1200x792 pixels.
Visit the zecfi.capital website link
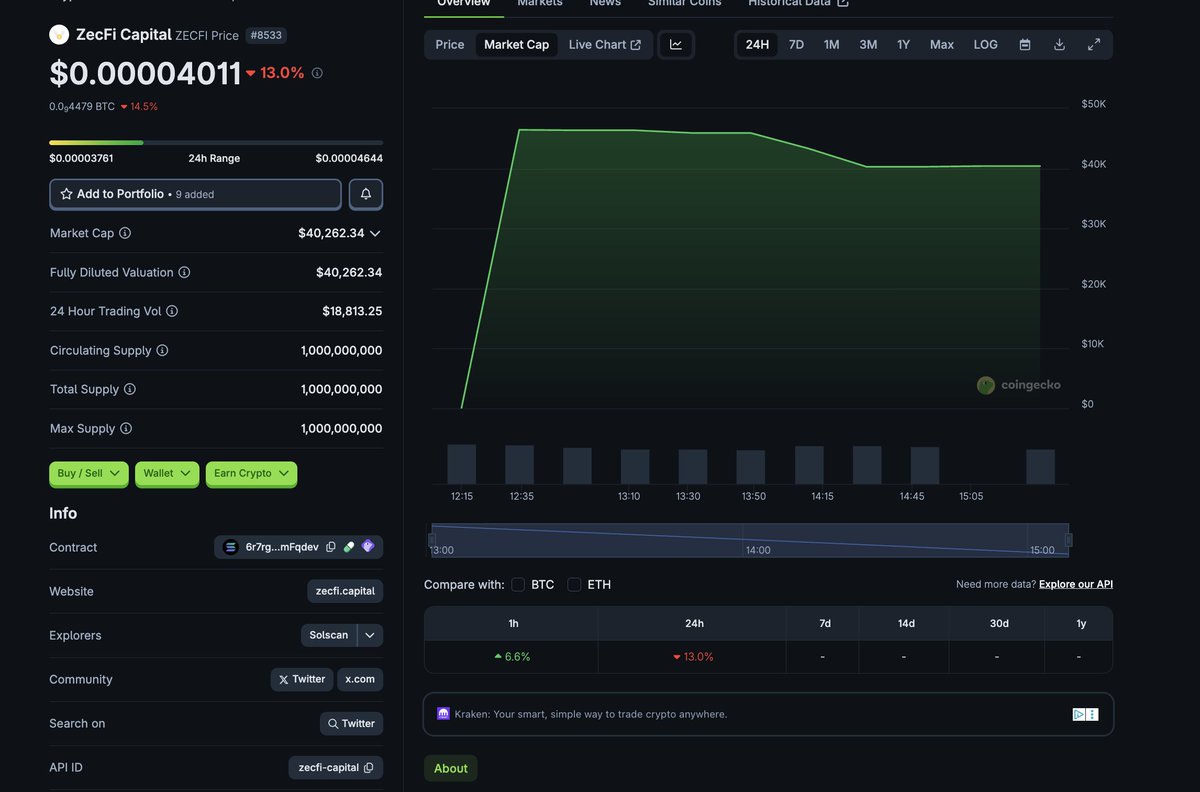click(345, 590)
